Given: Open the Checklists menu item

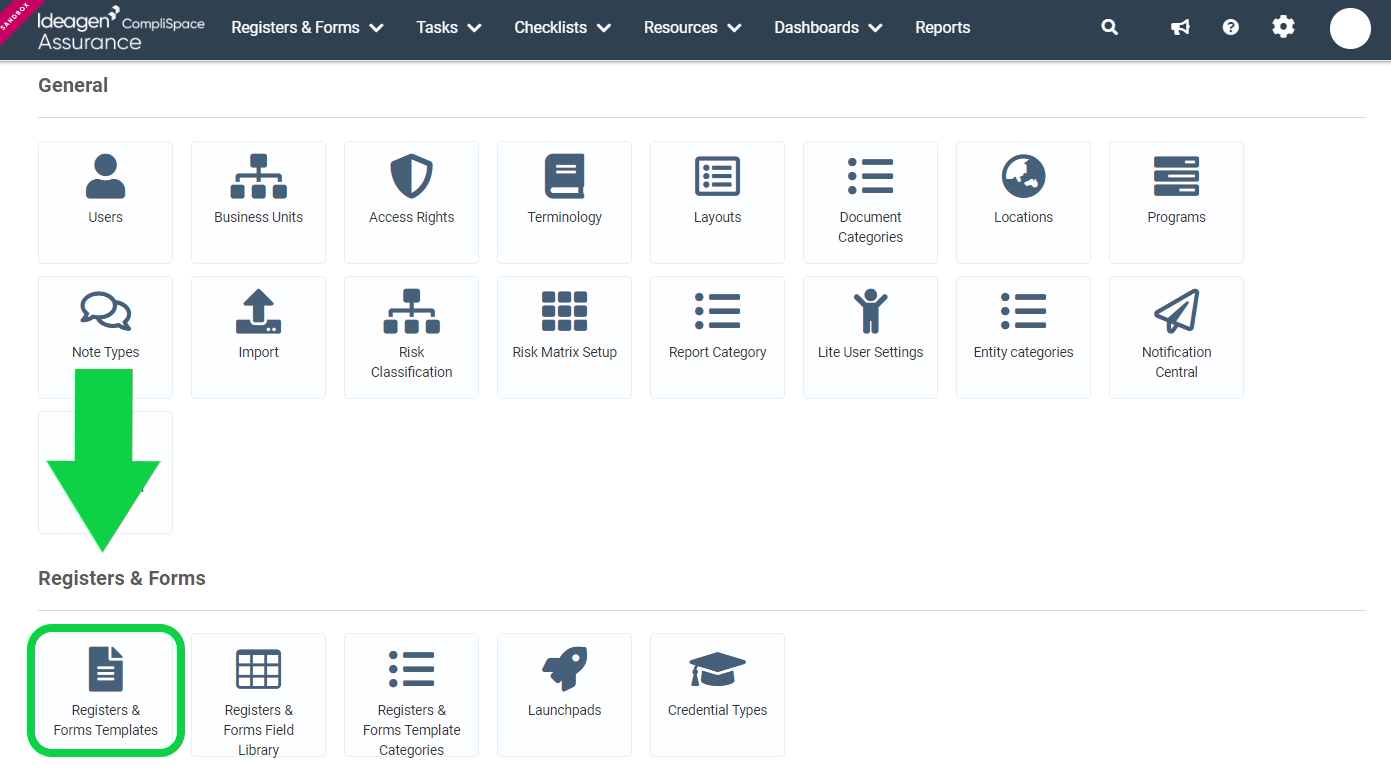Looking at the screenshot, I should (x=562, y=27).
